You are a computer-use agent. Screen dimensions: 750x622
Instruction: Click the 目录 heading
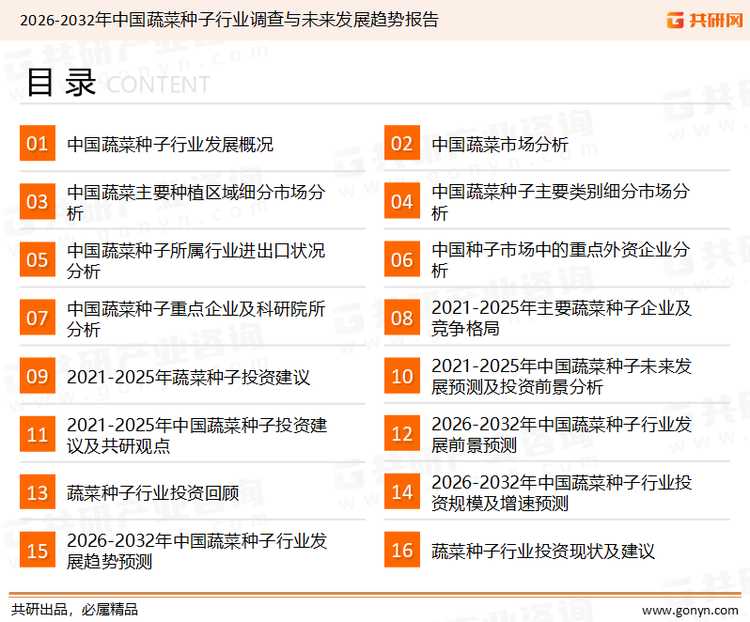[60, 83]
